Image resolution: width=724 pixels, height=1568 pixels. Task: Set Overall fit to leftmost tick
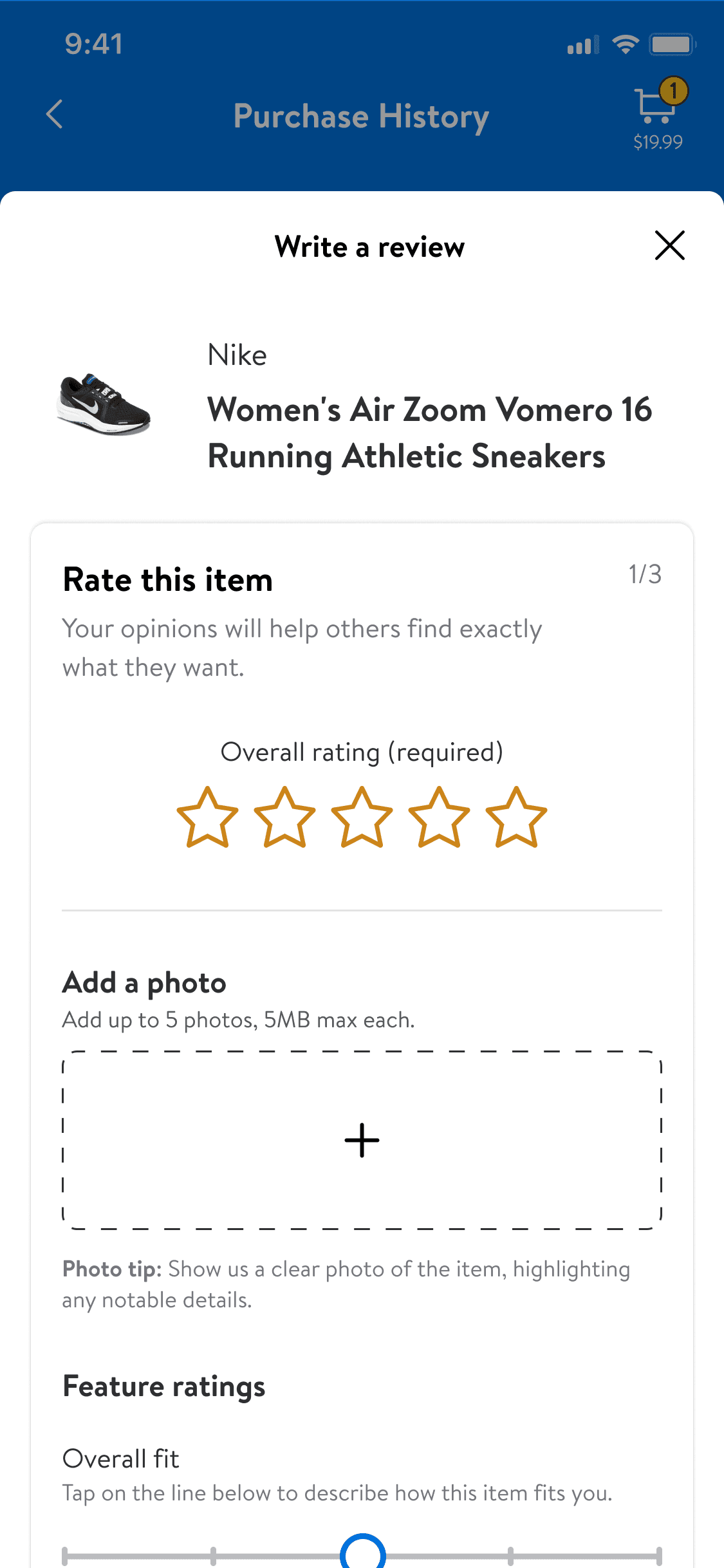[x=65, y=1556]
